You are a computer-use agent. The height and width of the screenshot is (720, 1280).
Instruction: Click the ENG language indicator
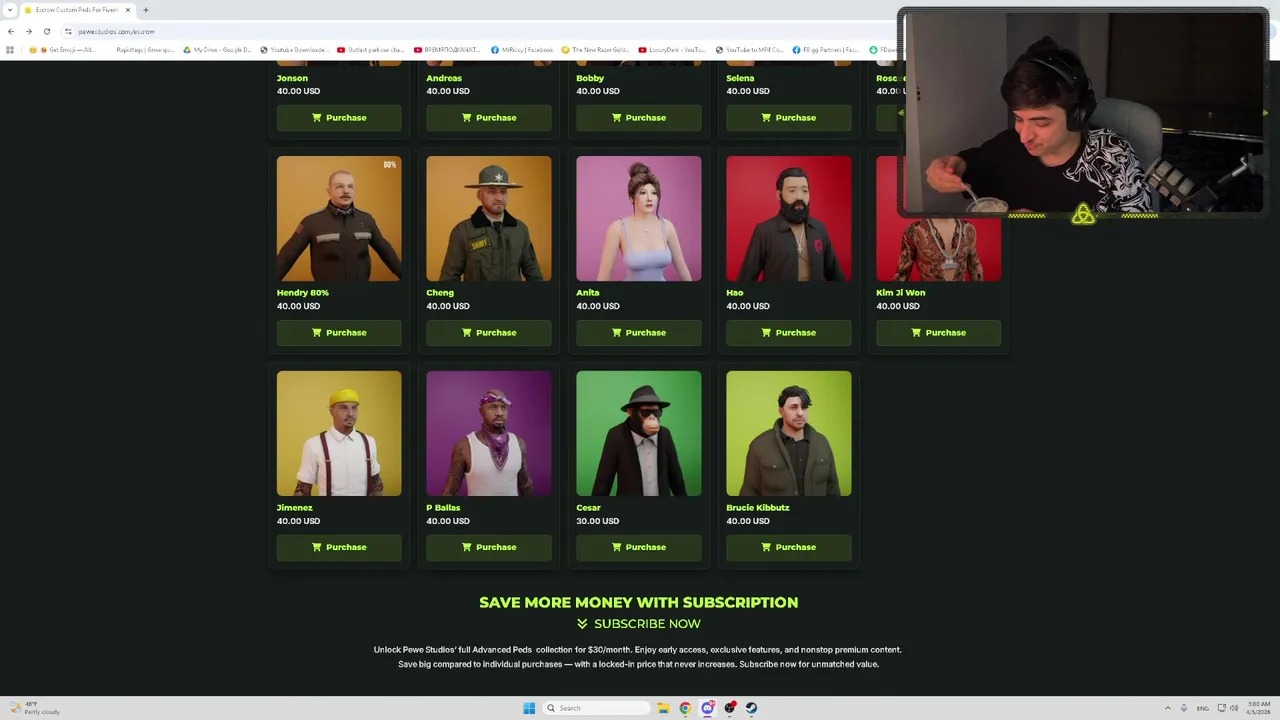[x=1203, y=708]
